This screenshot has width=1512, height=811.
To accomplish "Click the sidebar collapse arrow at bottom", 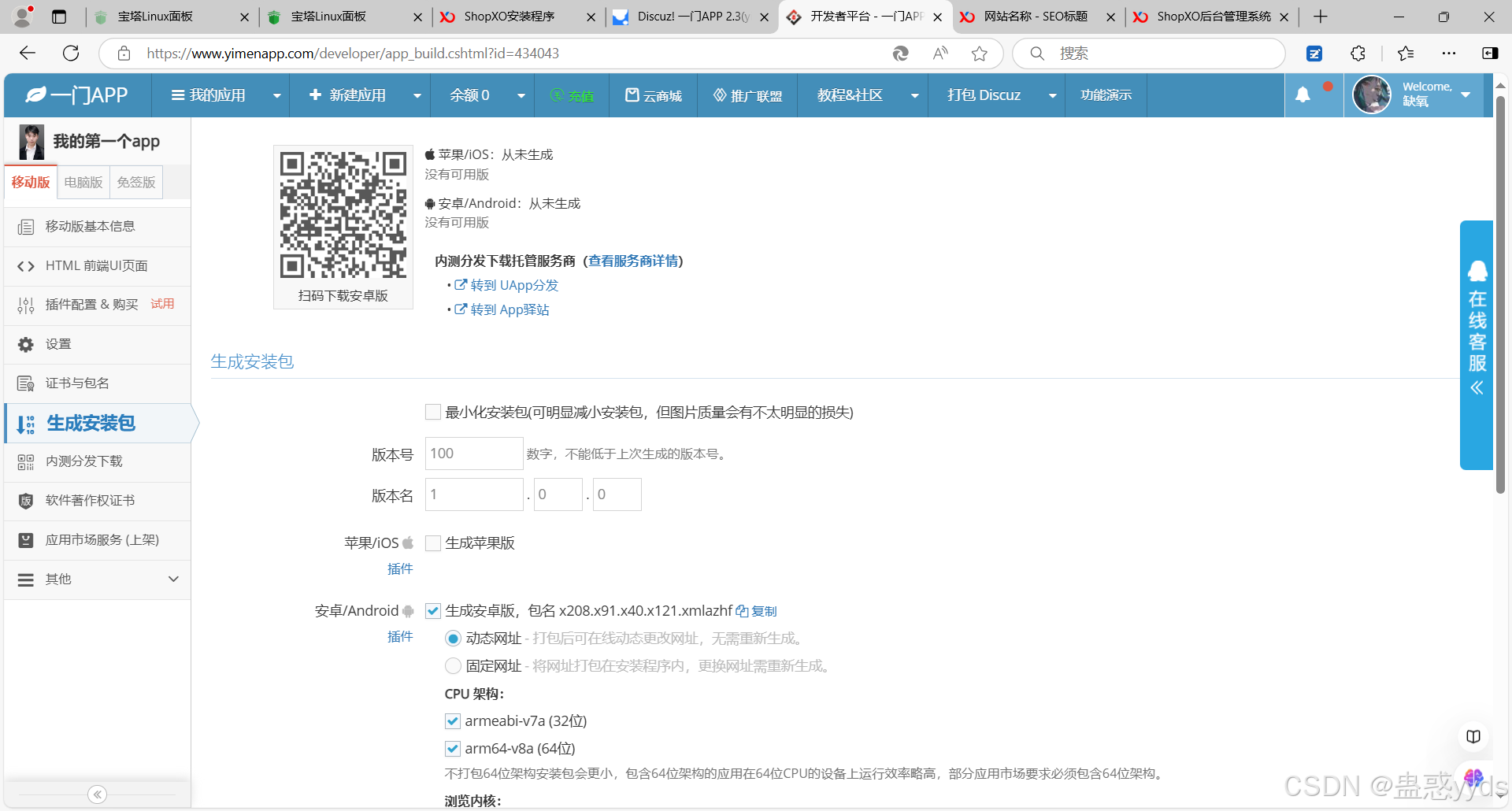I will tap(98, 794).
